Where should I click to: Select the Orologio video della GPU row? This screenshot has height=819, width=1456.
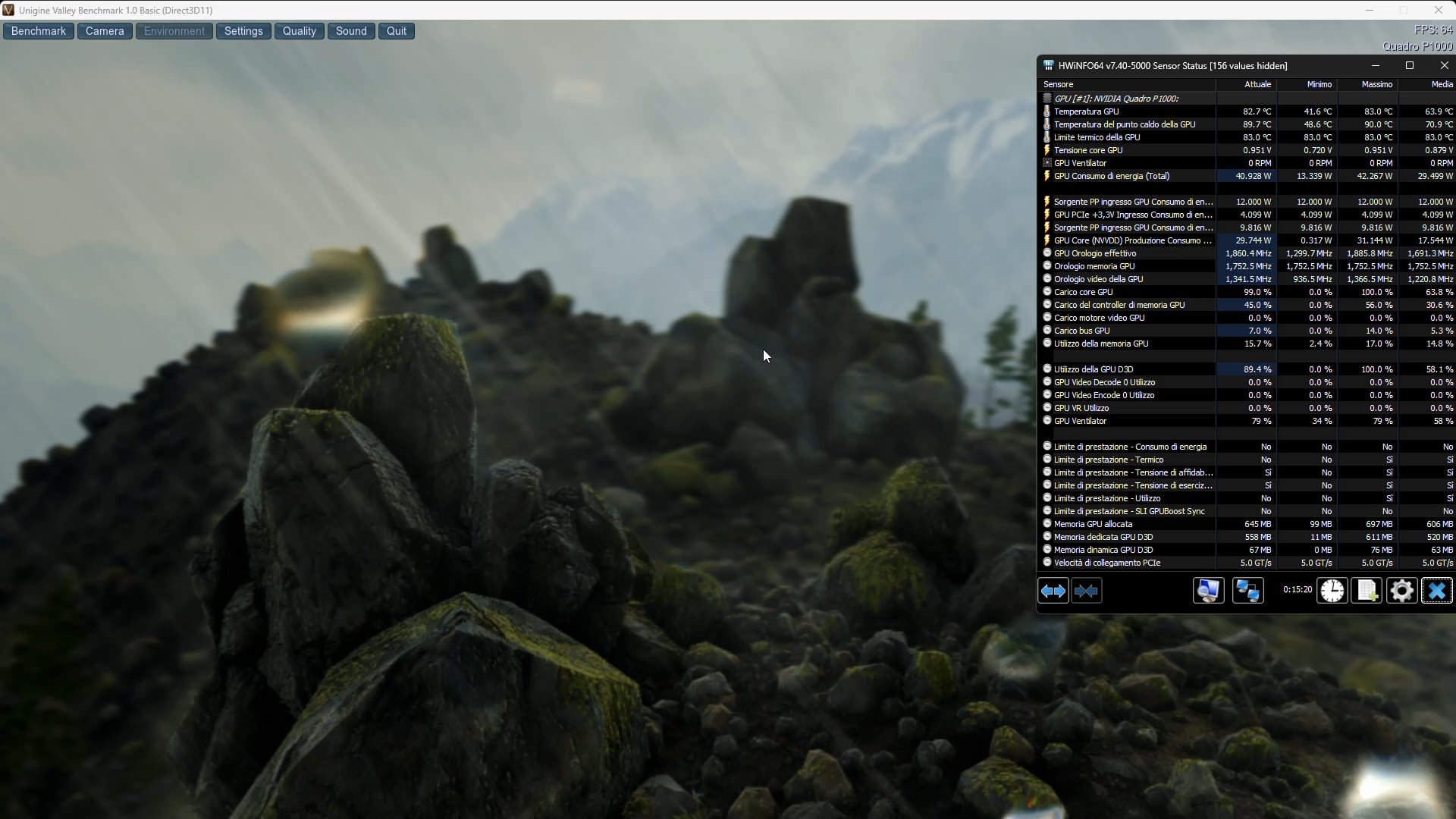click(x=1246, y=279)
